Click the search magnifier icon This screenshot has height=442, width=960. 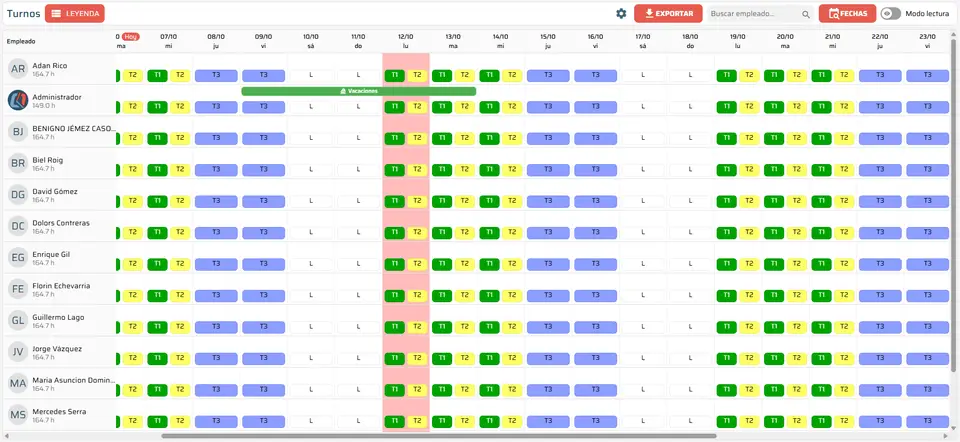pos(806,14)
